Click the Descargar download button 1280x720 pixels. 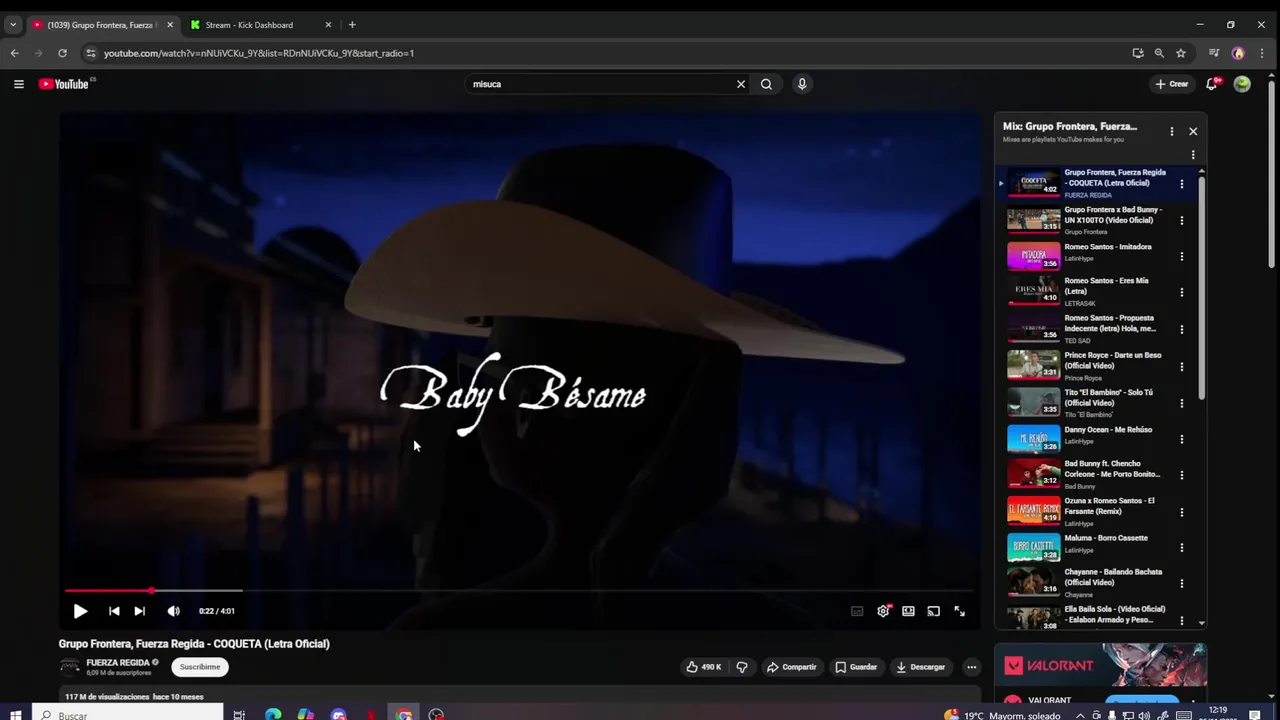[x=921, y=667]
